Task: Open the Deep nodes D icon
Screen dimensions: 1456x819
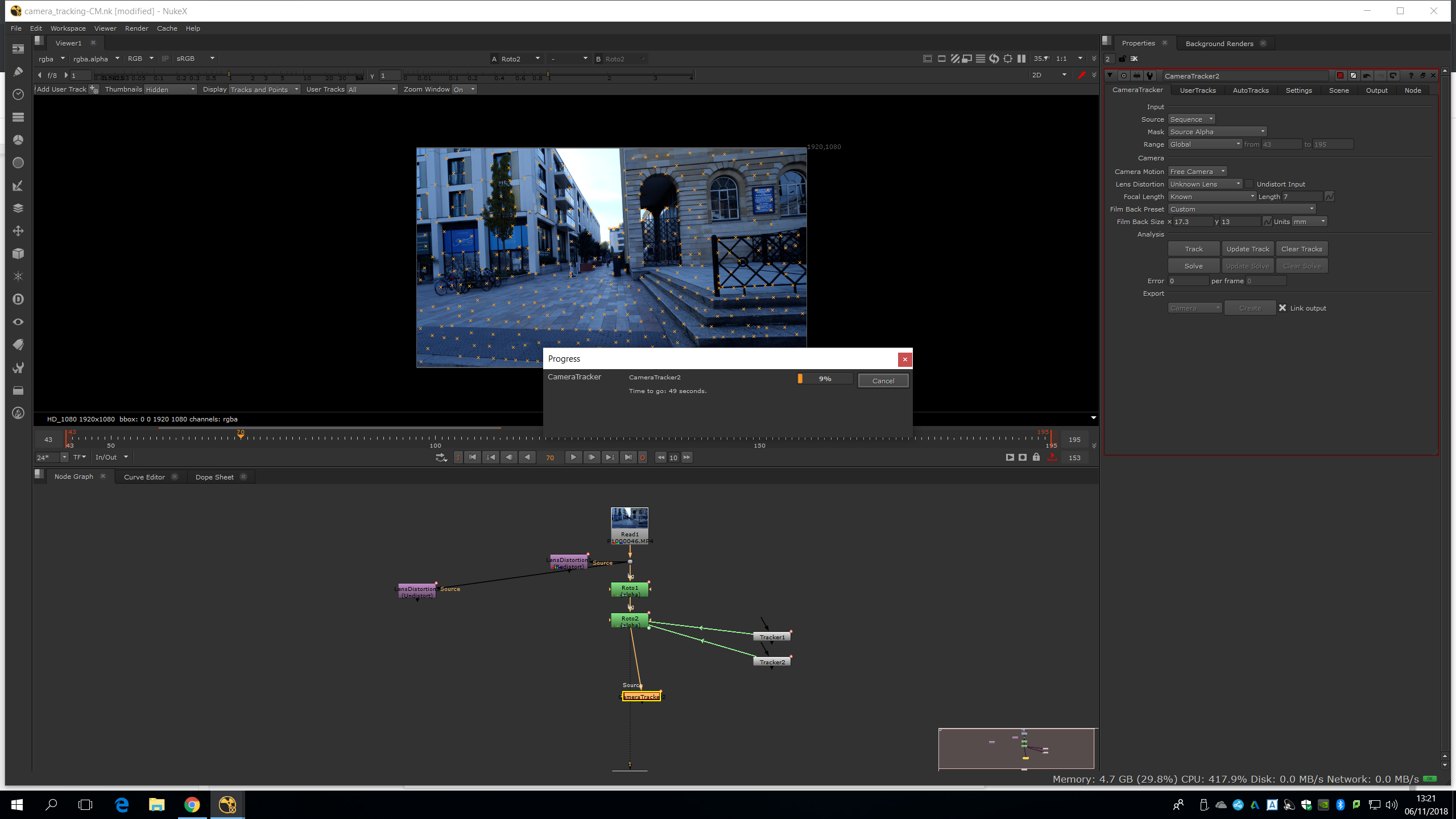Action: (x=18, y=299)
